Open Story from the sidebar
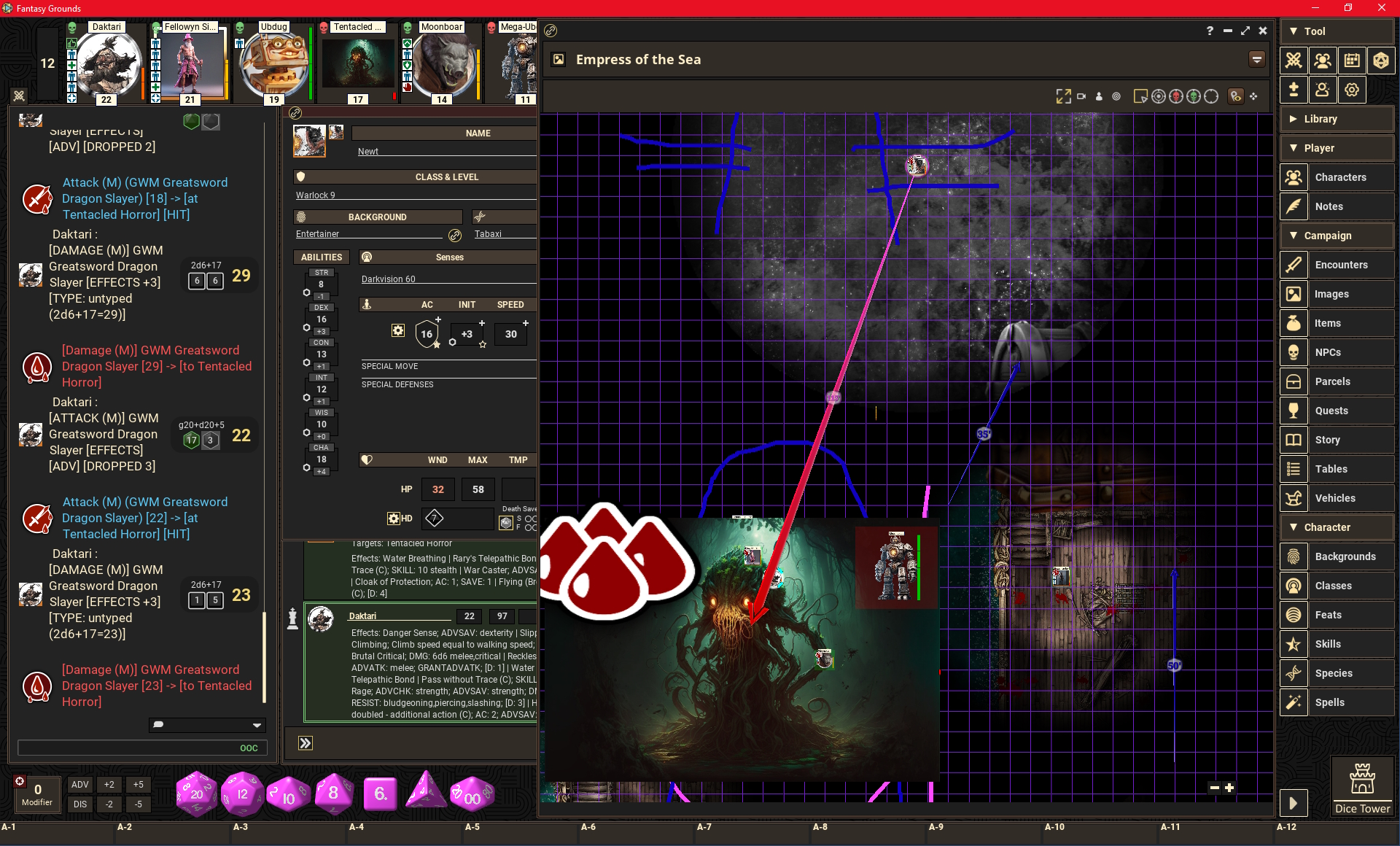This screenshot has height=846, width=1400. coord(1337,440)
